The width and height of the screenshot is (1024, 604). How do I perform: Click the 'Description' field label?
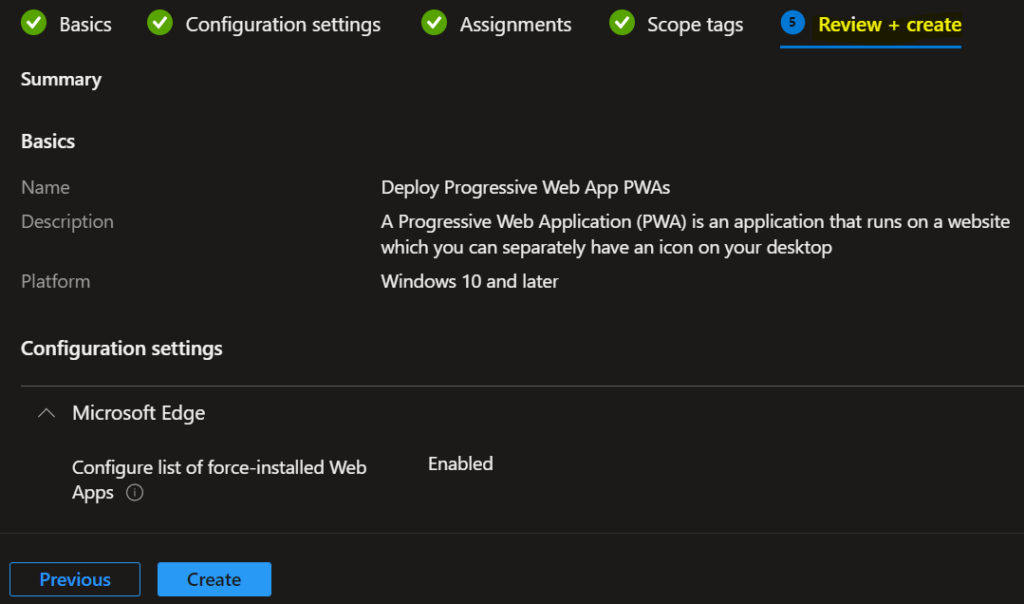[67, 222]
